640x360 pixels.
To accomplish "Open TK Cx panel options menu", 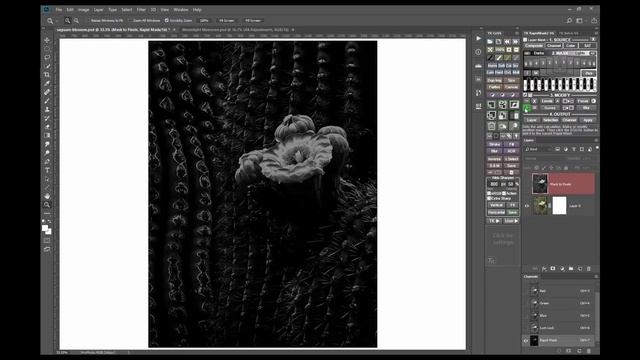I will point(517,33).
